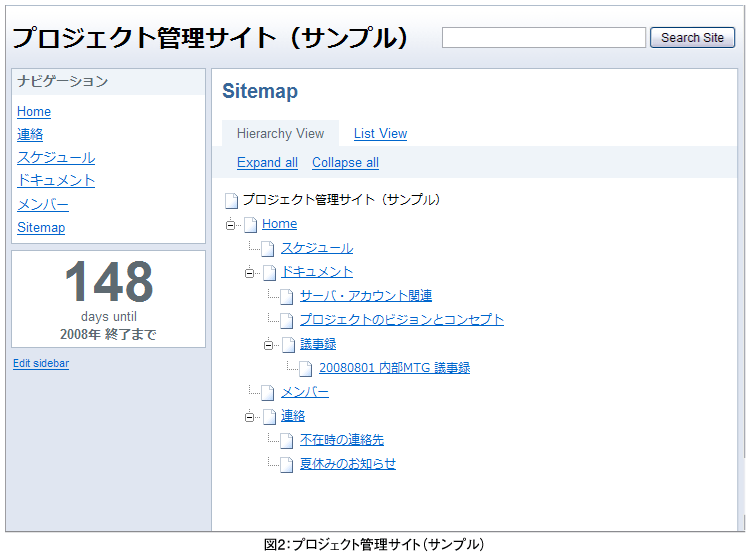
Task: Click the 148 days countdown number
Action: (x=109, y=281)
